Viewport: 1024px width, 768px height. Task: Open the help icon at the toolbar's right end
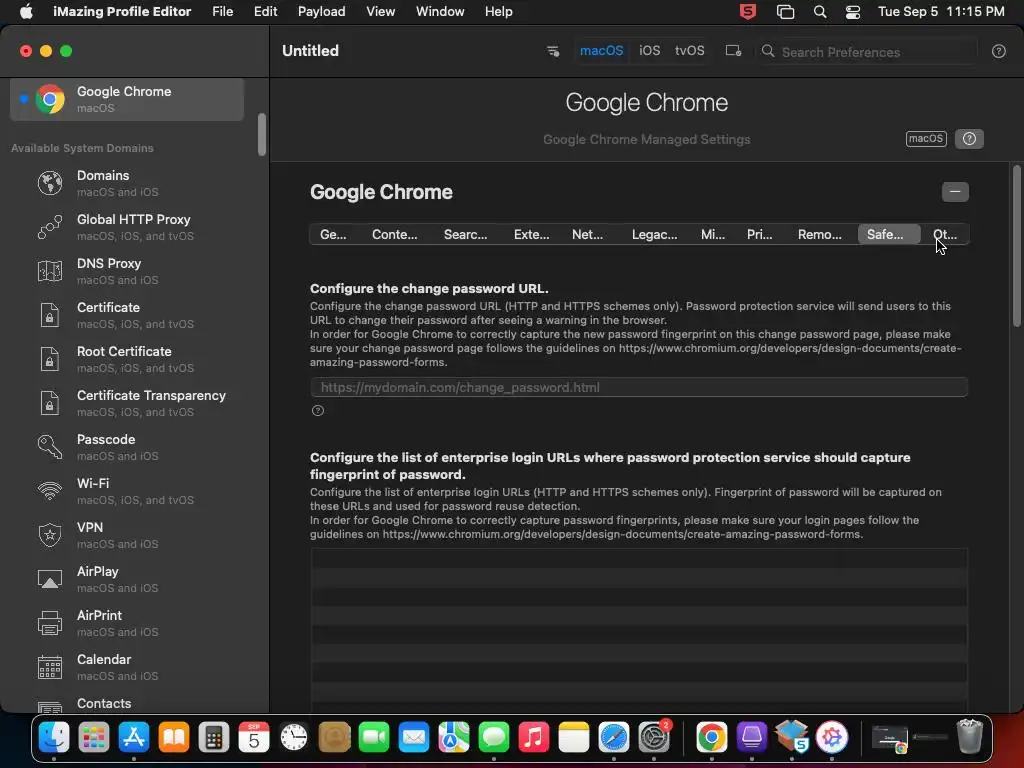click(x=999, y=51)
